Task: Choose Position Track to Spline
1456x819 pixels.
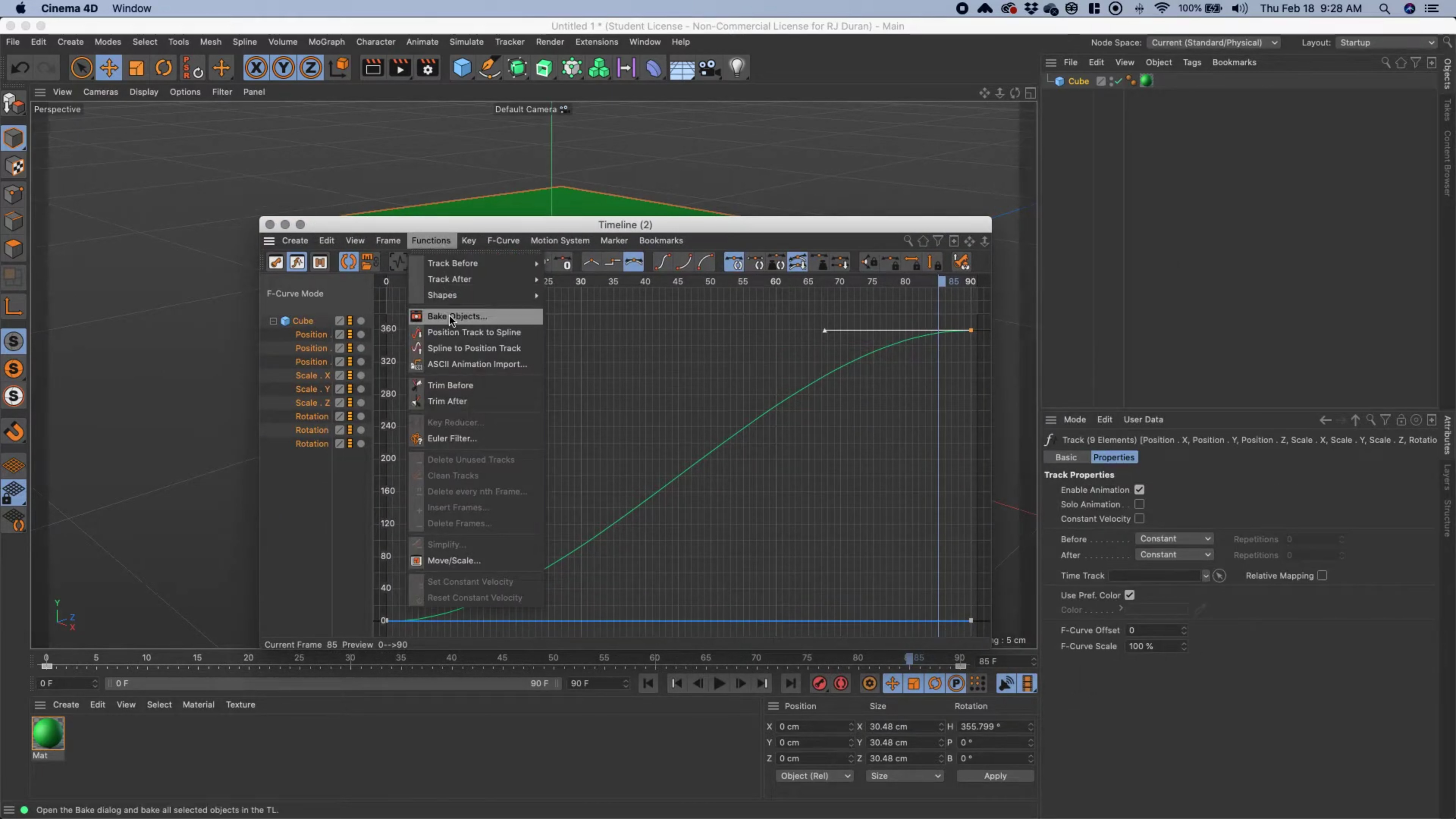Action: (x=475, y=333)
